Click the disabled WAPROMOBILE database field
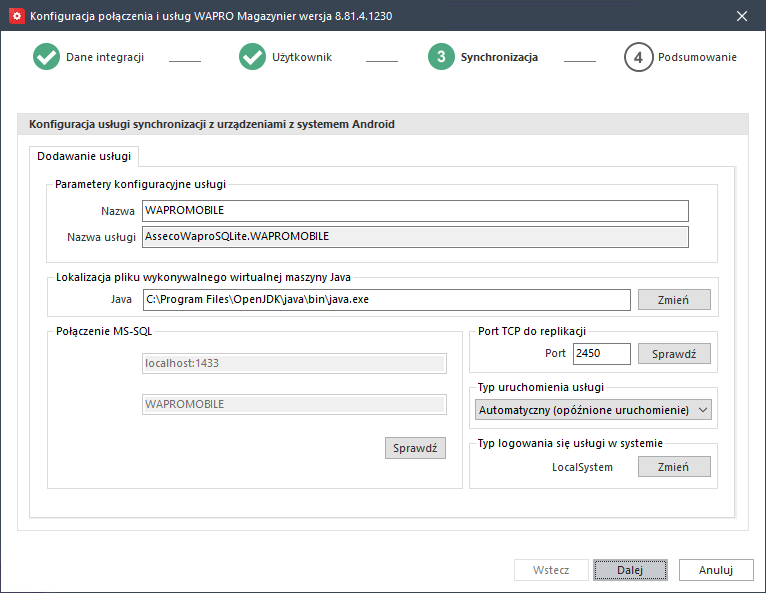 coord(294,404)
